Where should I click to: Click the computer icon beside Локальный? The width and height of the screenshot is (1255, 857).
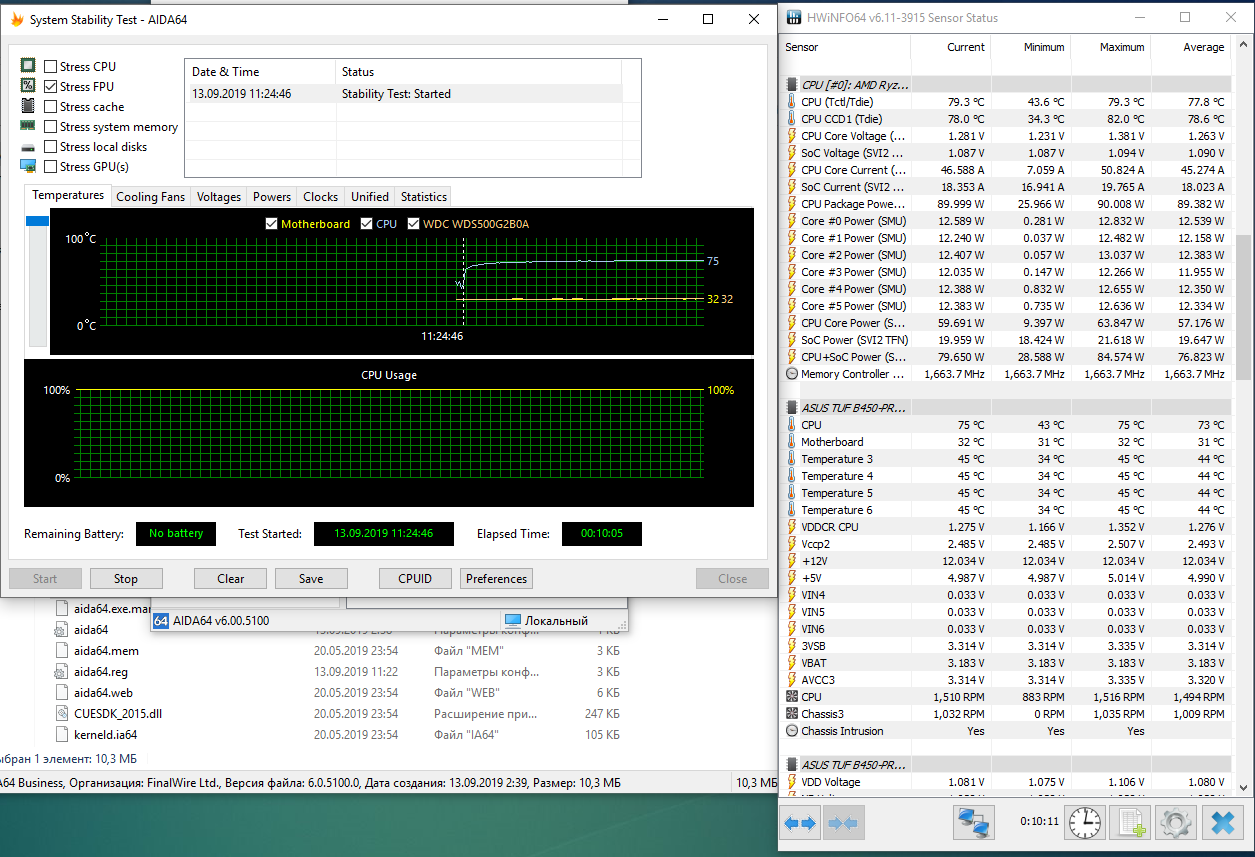coord(513,620)
